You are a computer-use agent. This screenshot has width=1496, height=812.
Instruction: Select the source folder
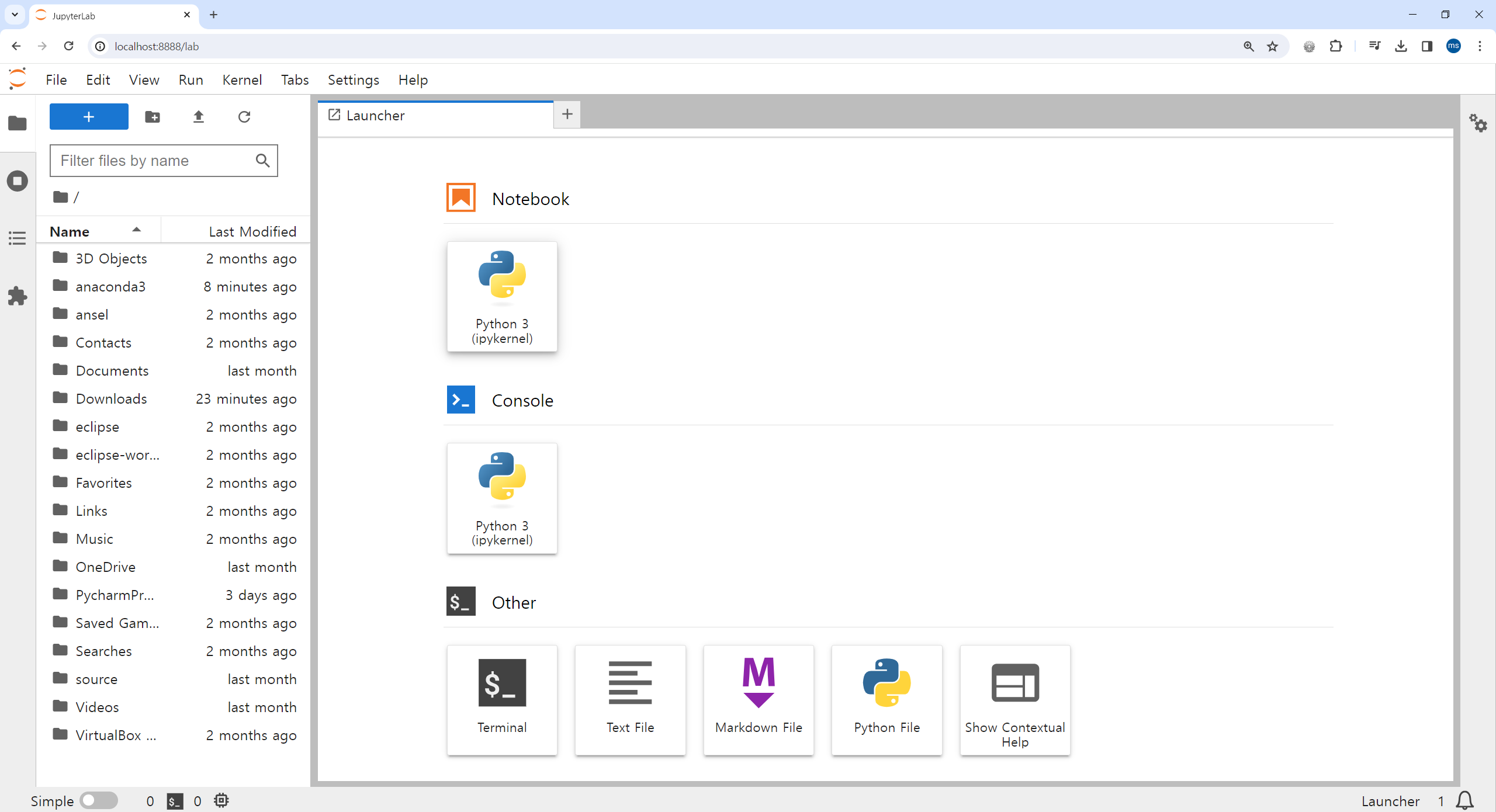click(x=174, y=679)
